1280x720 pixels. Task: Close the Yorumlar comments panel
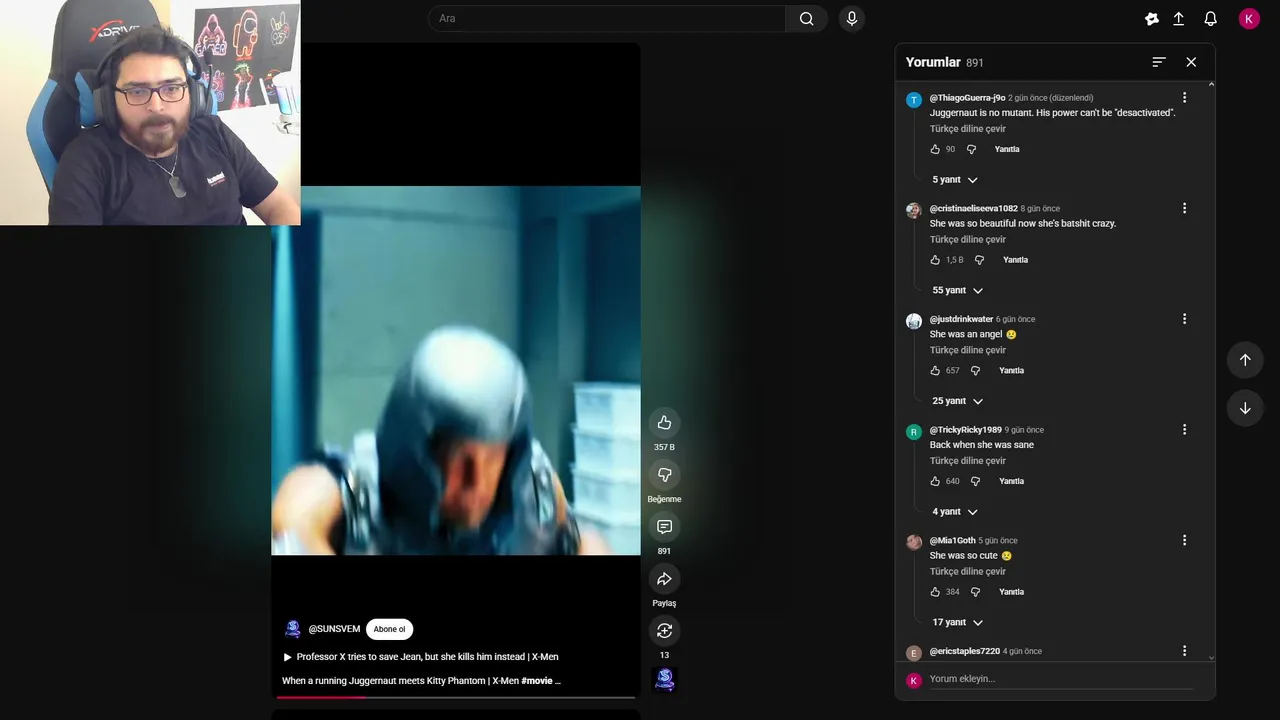point(1191,62)
